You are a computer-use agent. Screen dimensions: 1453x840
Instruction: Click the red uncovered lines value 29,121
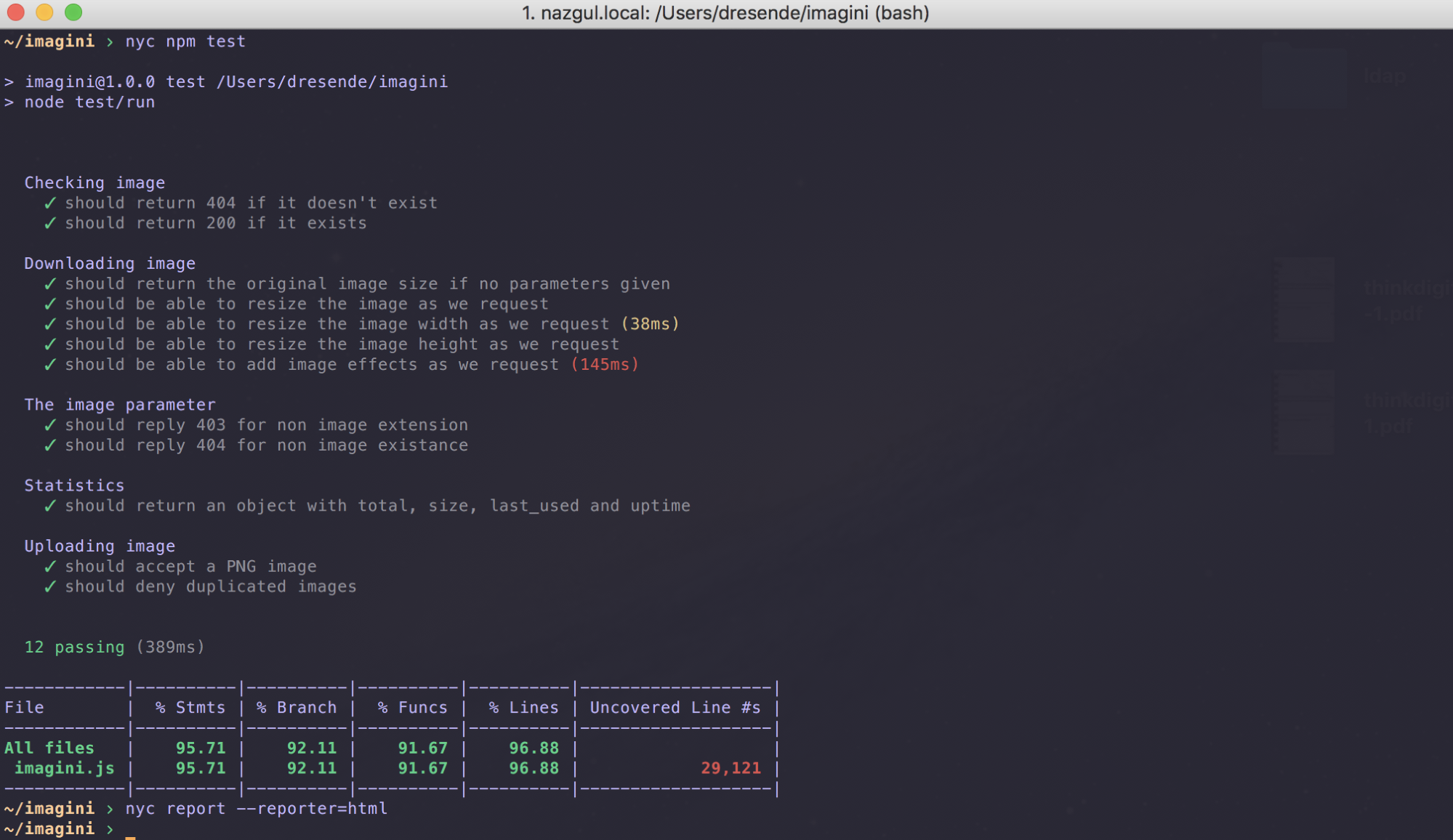(x=730, y=769)
